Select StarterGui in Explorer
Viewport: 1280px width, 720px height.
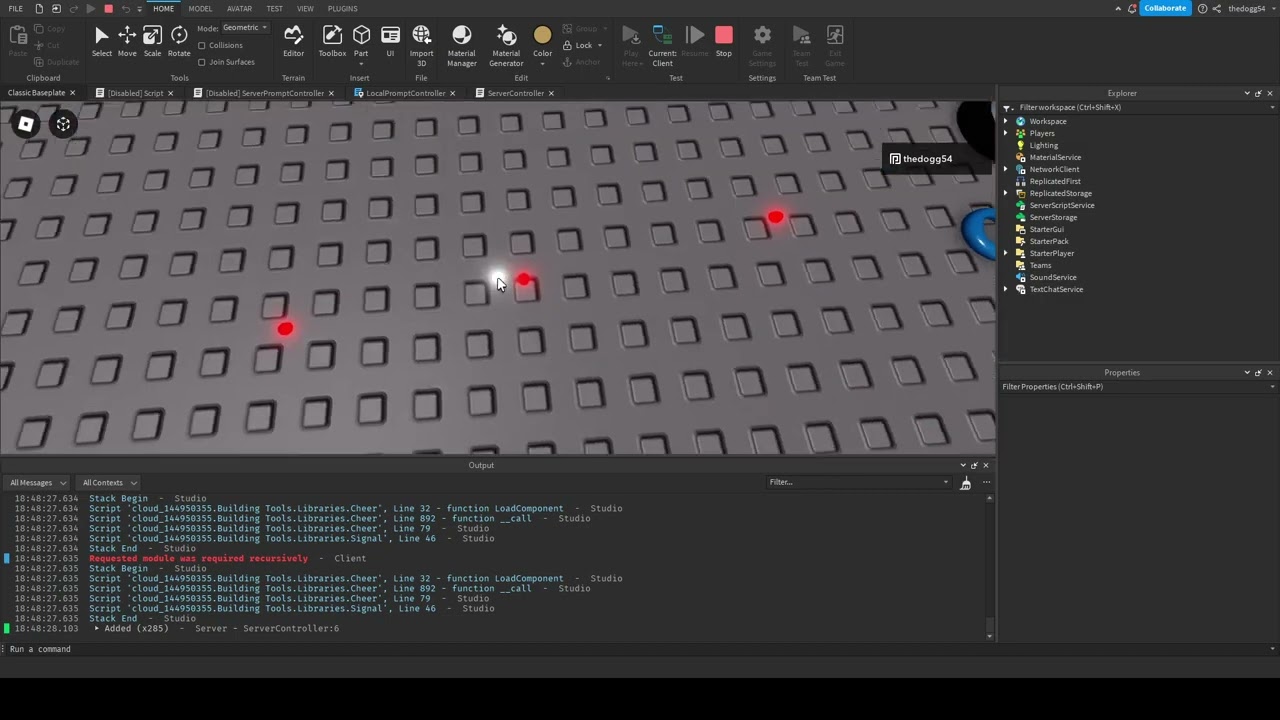pos(1046,230)
